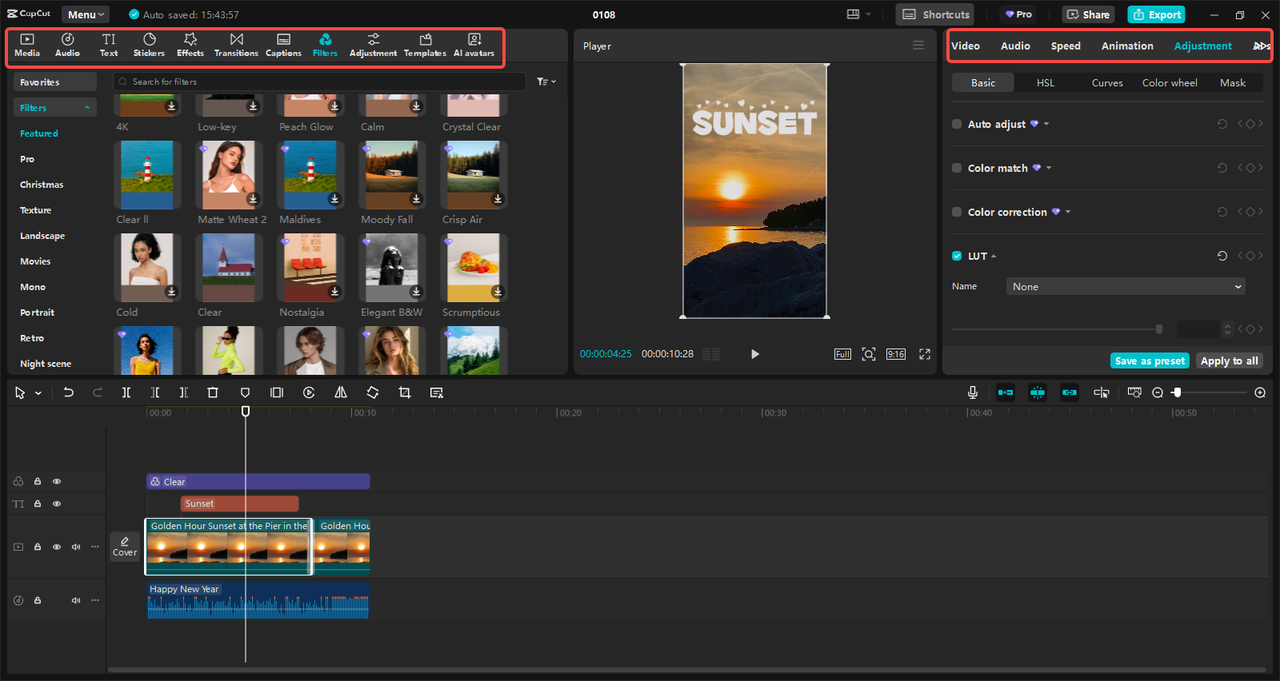Lock the main video track
Viewport: 1280px width, 681px height.
click(37, 547)
